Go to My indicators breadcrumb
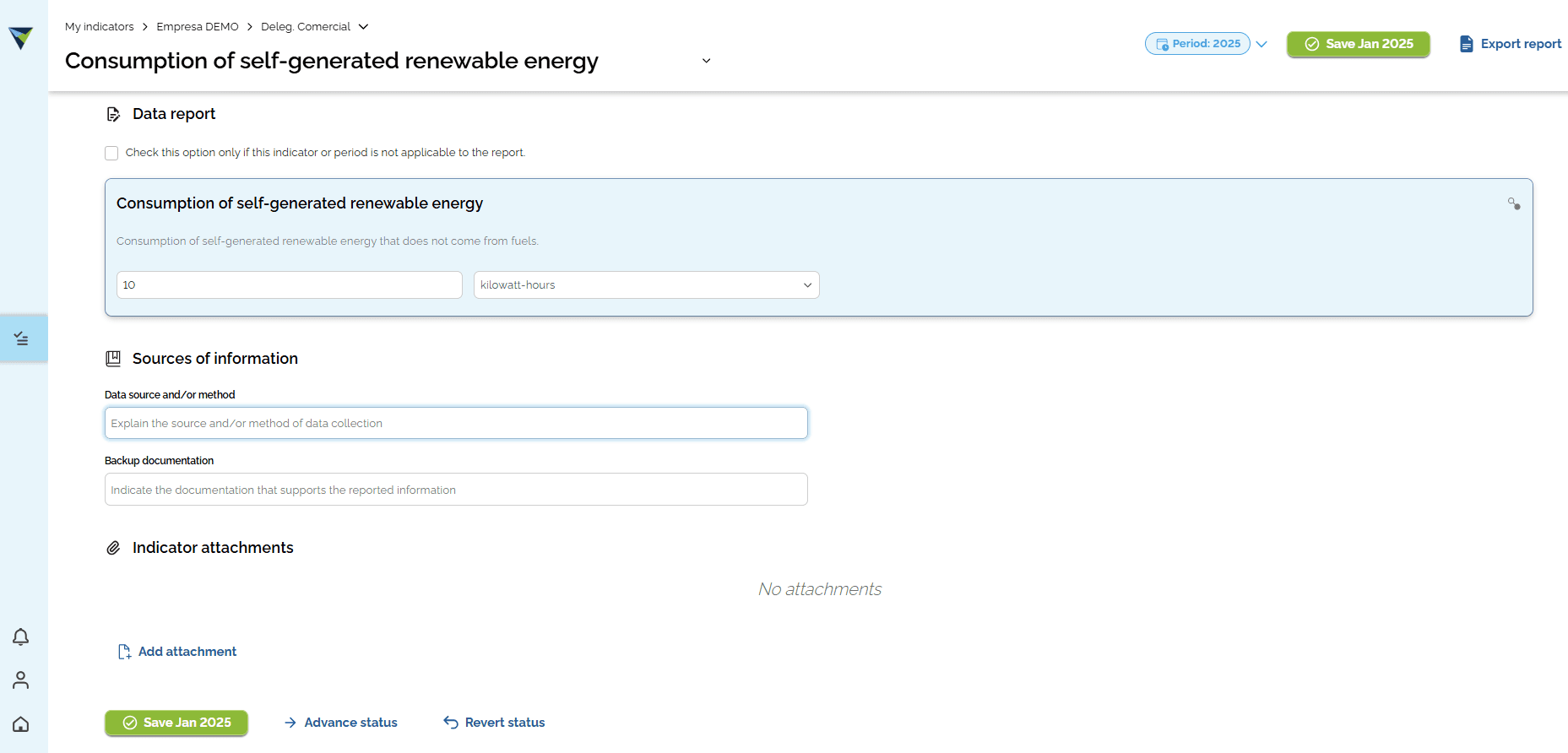This screenshot has width=1568, height=753. click(x=100, y=27)
